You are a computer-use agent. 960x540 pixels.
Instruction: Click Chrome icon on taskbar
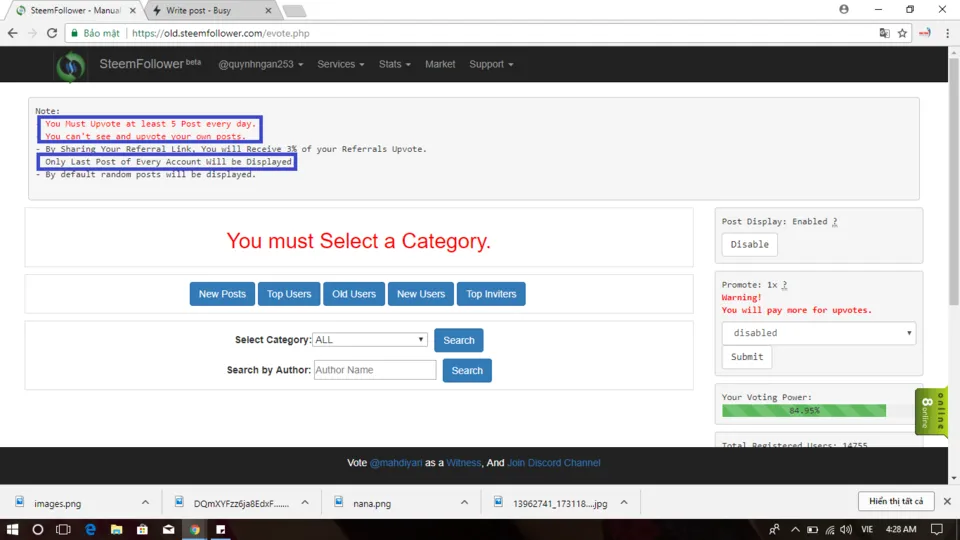point(195,529)
